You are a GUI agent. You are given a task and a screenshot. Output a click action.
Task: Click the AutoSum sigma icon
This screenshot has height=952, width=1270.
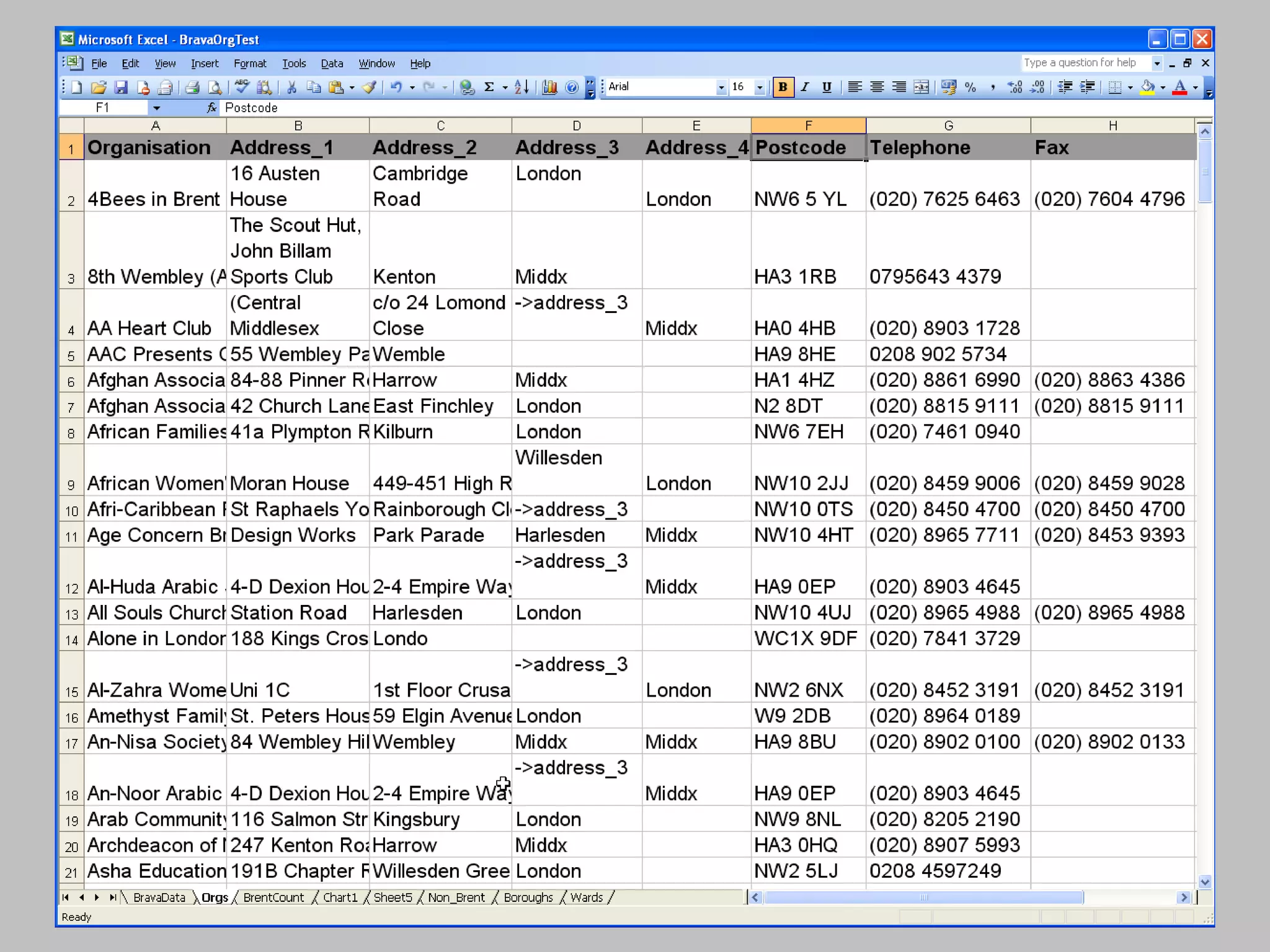489,87
